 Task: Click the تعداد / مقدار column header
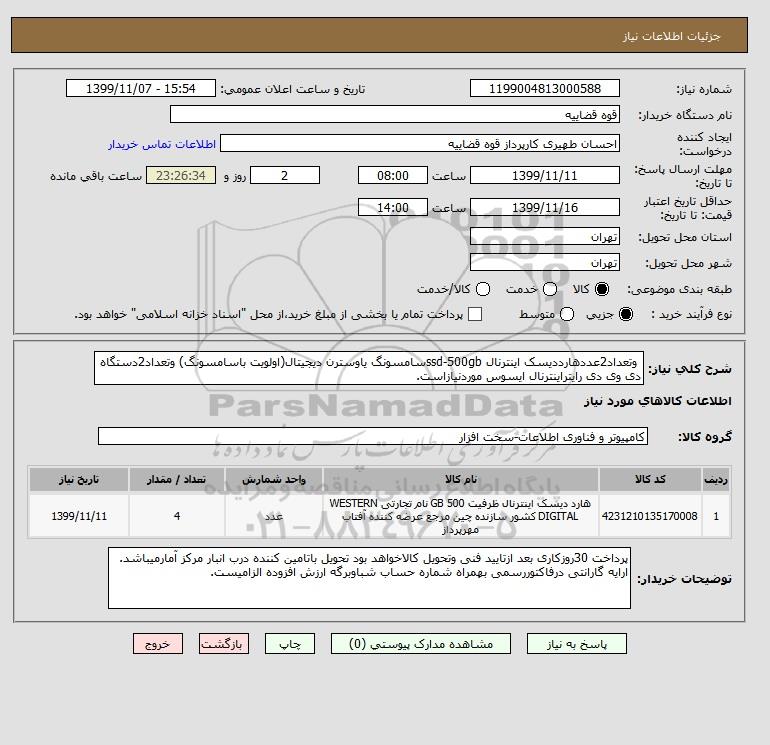point(177,479)
